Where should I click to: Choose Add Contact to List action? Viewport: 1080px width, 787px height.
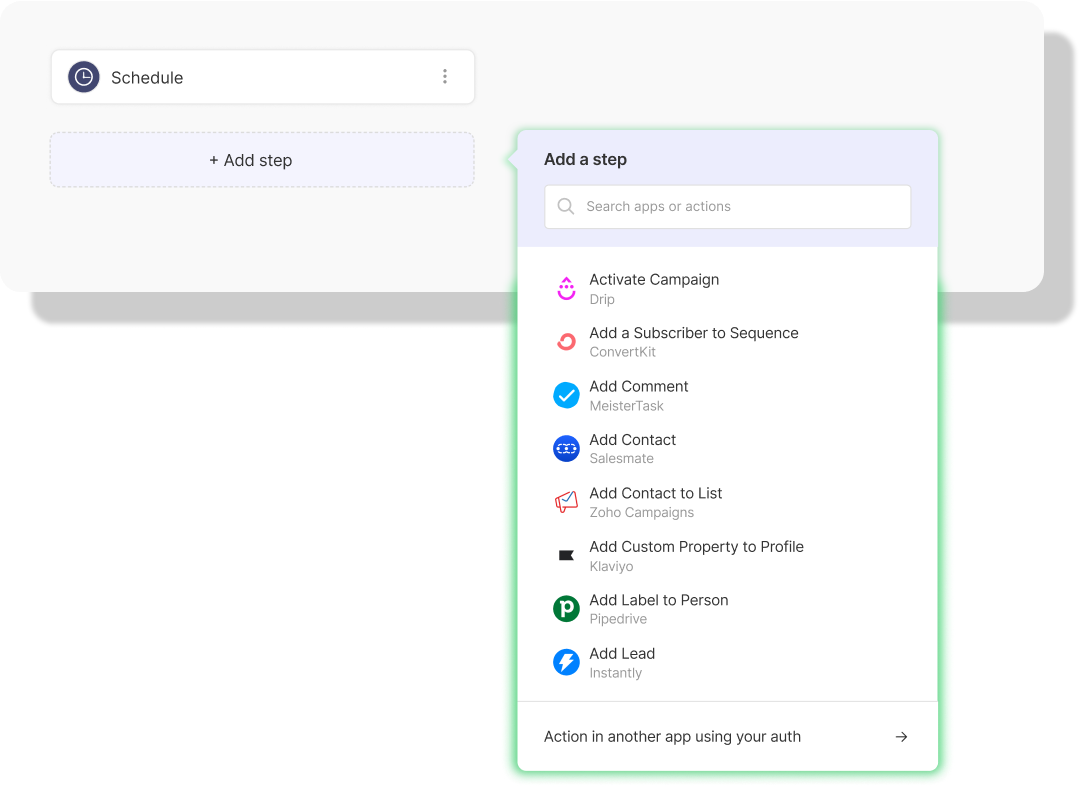coord(655,494)
